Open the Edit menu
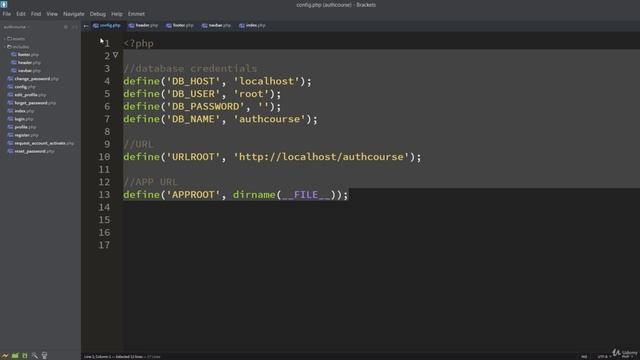The width and height of the screenshot is (640, 360). pyautogui.click(x=21, y=14)
